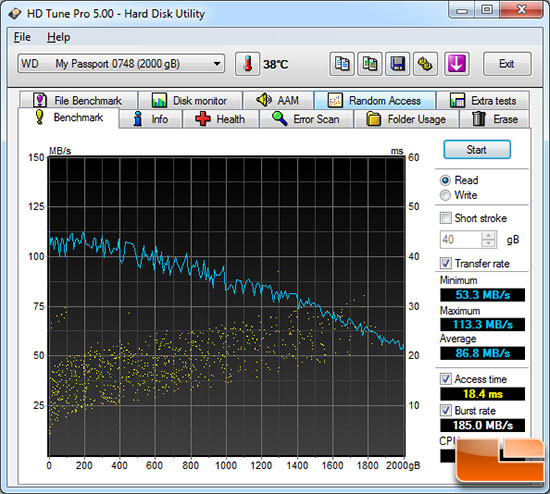Open the Health tab
The width and height of the screenshot is (550, 494).
(221, 119)
